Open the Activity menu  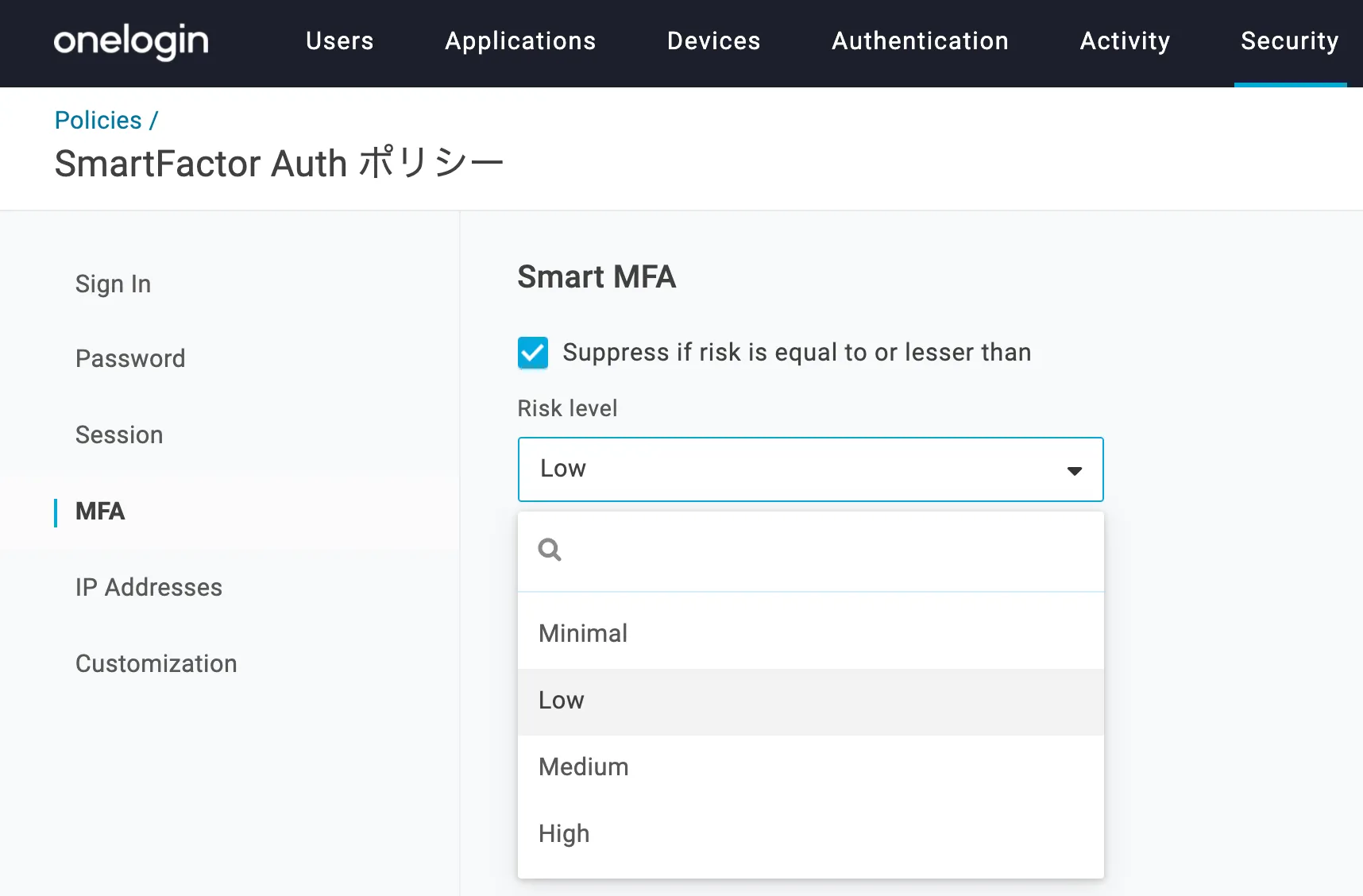pyautogui.click(x=1125, y=41)
